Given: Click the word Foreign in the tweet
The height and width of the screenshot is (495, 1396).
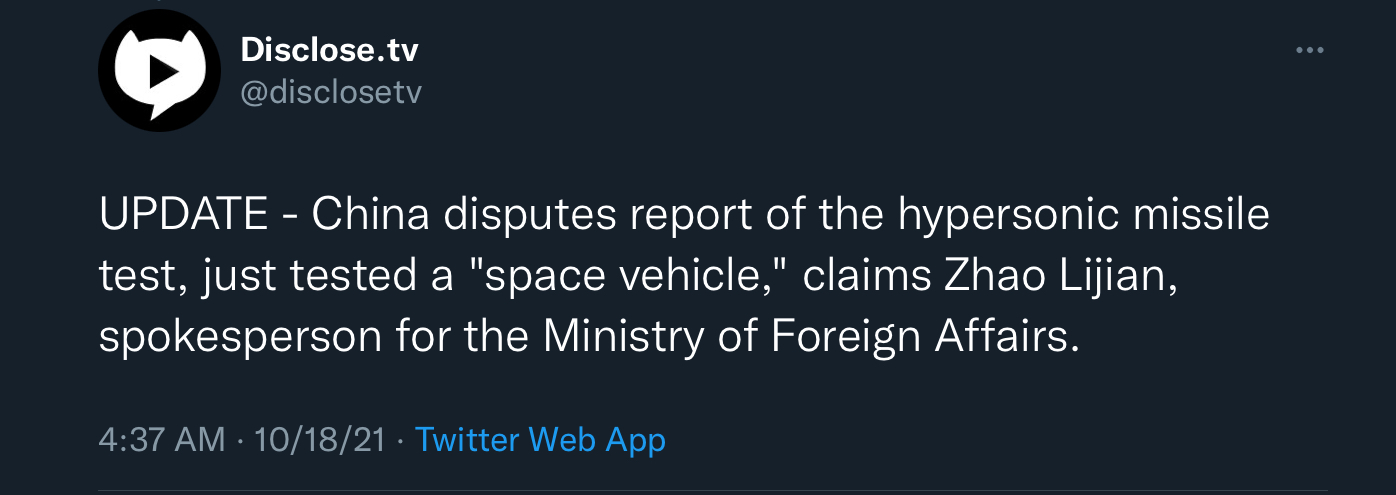Looking at the screenshot, I should click(x=847, y=337).
